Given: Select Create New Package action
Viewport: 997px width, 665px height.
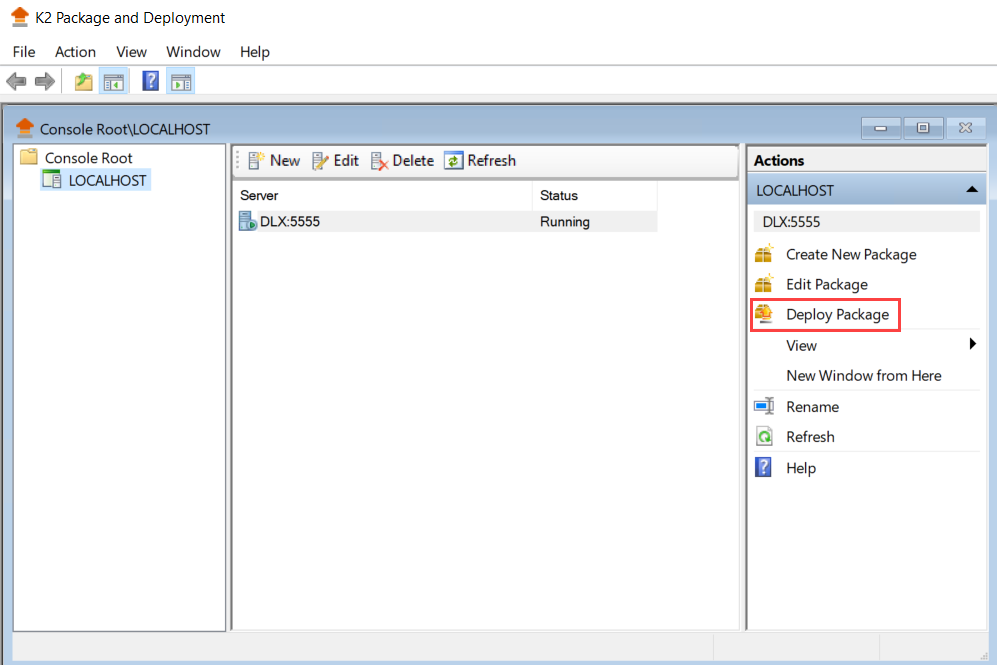Looking at the screenshot, I should (850, 255).
